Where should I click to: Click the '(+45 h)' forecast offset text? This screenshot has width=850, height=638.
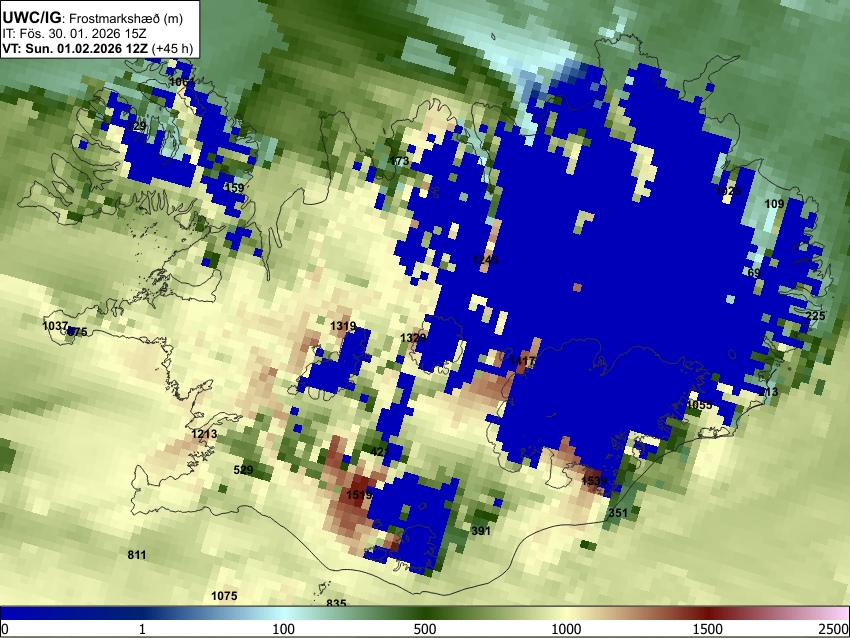(x=172, y=48)
